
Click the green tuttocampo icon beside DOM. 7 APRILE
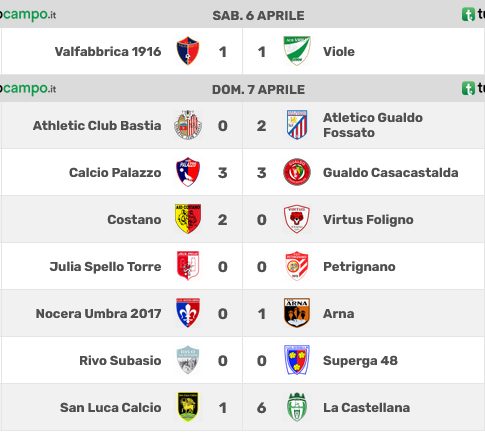pyautogui.click(x=468, y=89)
